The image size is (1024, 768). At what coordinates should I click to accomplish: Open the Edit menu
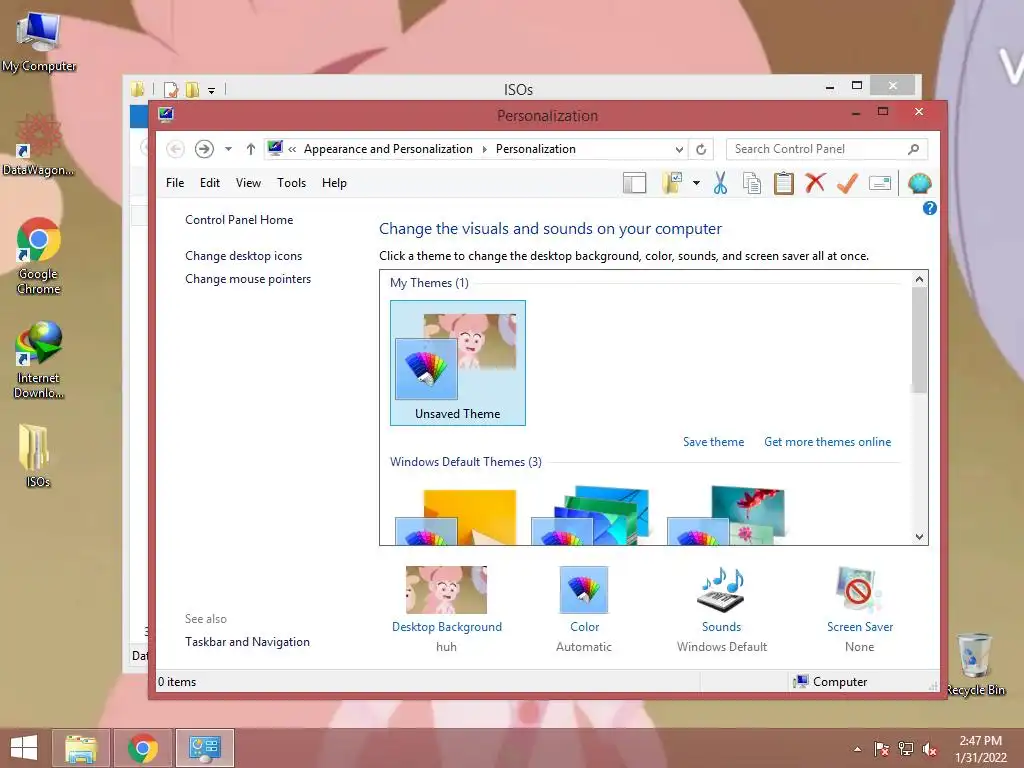point(210,183)
